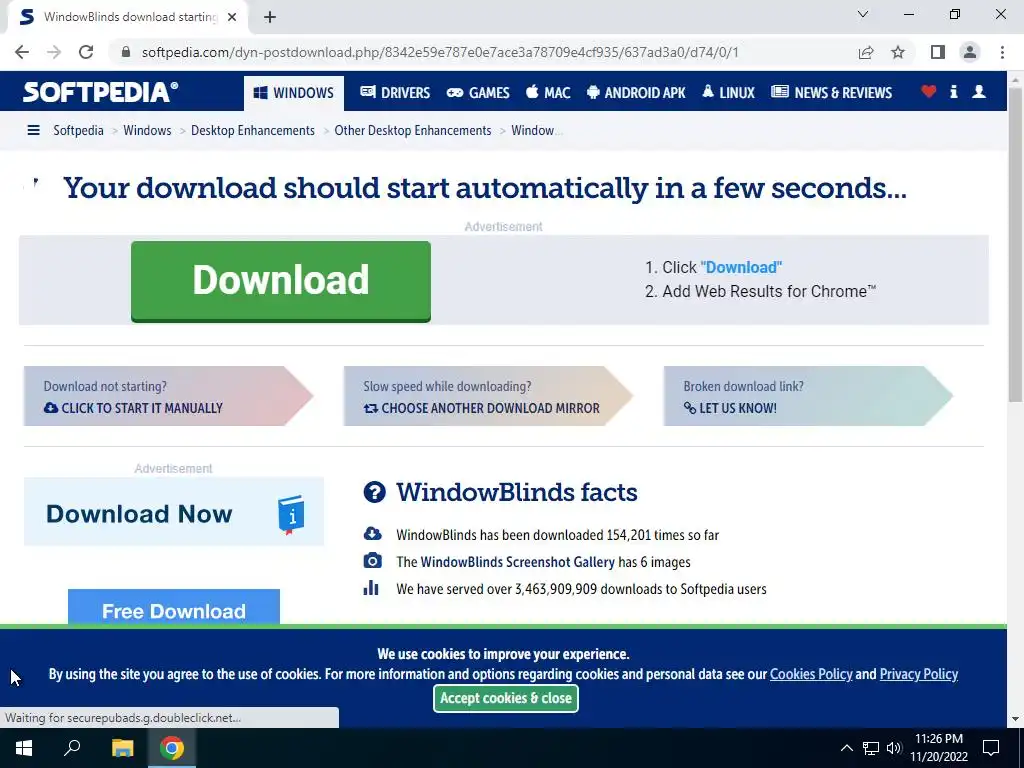Go to the Games section
The image size is (1024, 768).
click(x=478, y=93)
